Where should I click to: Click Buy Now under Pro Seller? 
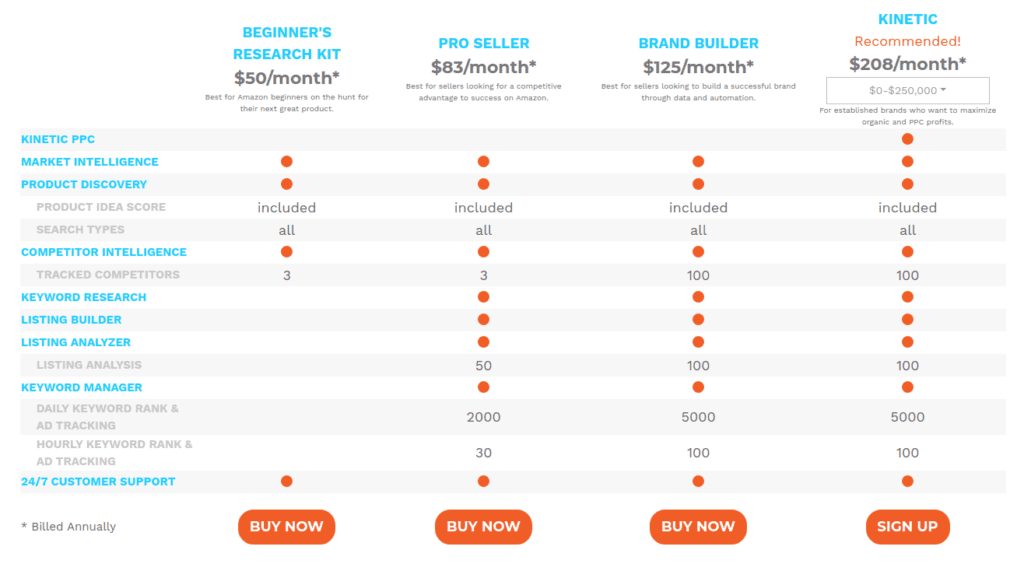pos(483,526)
